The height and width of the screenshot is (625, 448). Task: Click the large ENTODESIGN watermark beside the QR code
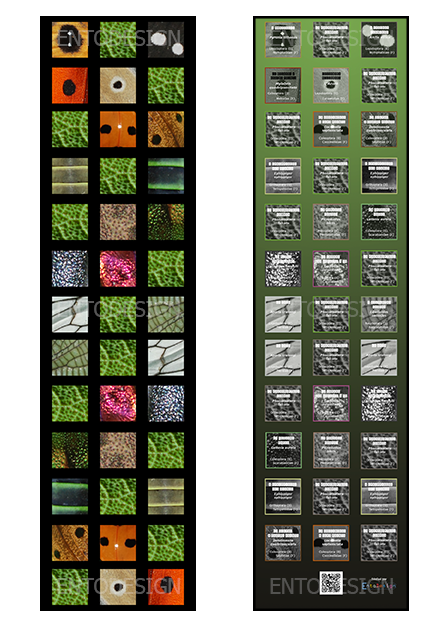click(331, 586)
